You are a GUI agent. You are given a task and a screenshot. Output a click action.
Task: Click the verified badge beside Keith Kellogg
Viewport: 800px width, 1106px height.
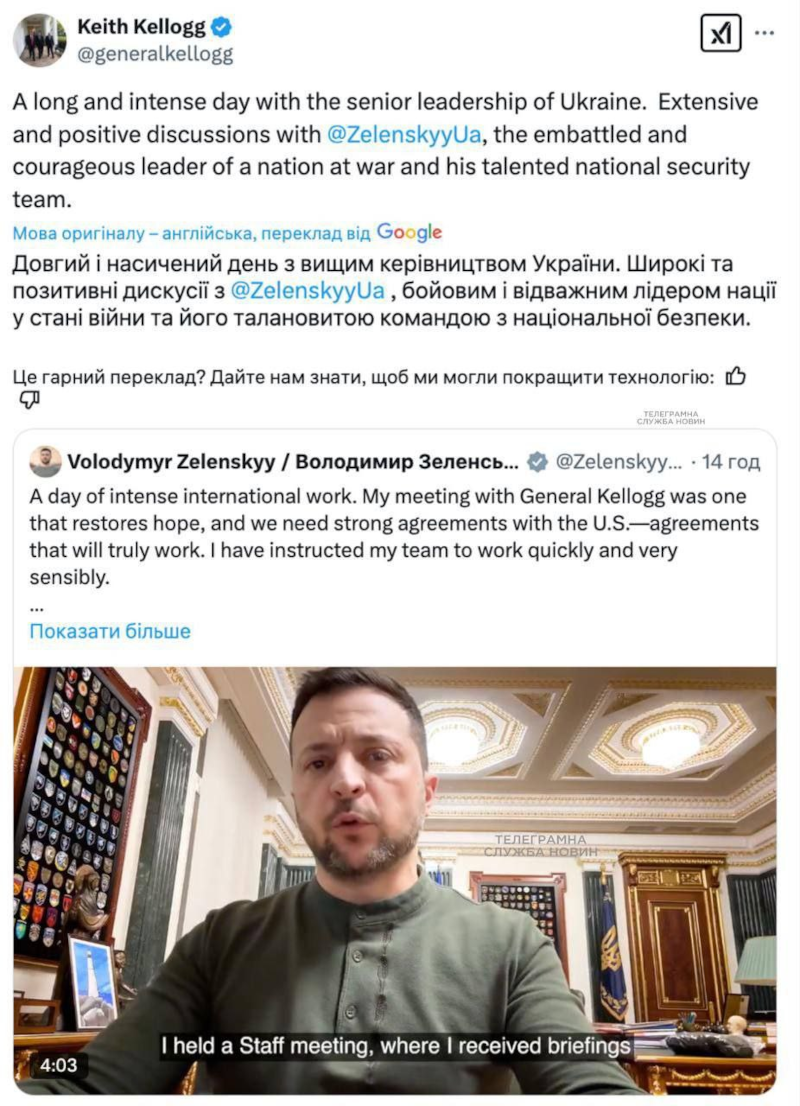[222, 27]
